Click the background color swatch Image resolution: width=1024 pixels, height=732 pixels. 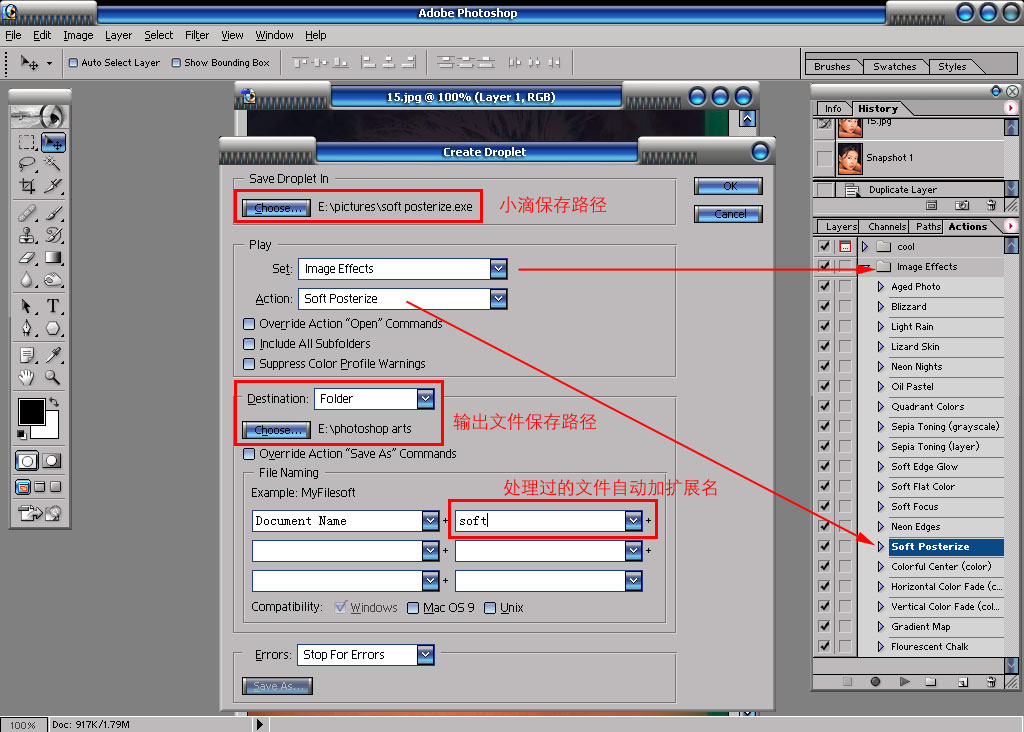tap(50, 430)
